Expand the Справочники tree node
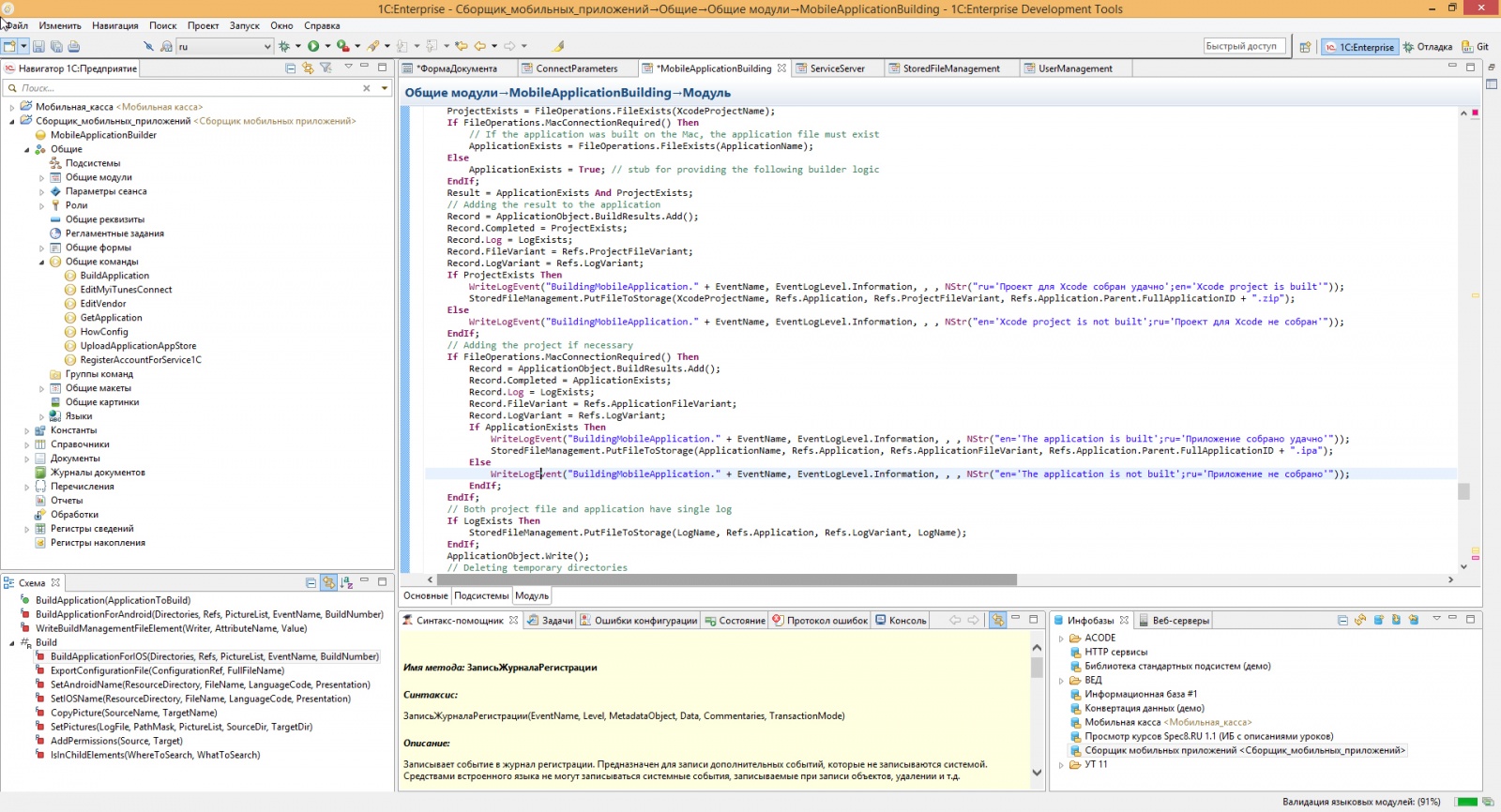The height and width of the screenshot is (812, 1501). click(x=27, y=444)
